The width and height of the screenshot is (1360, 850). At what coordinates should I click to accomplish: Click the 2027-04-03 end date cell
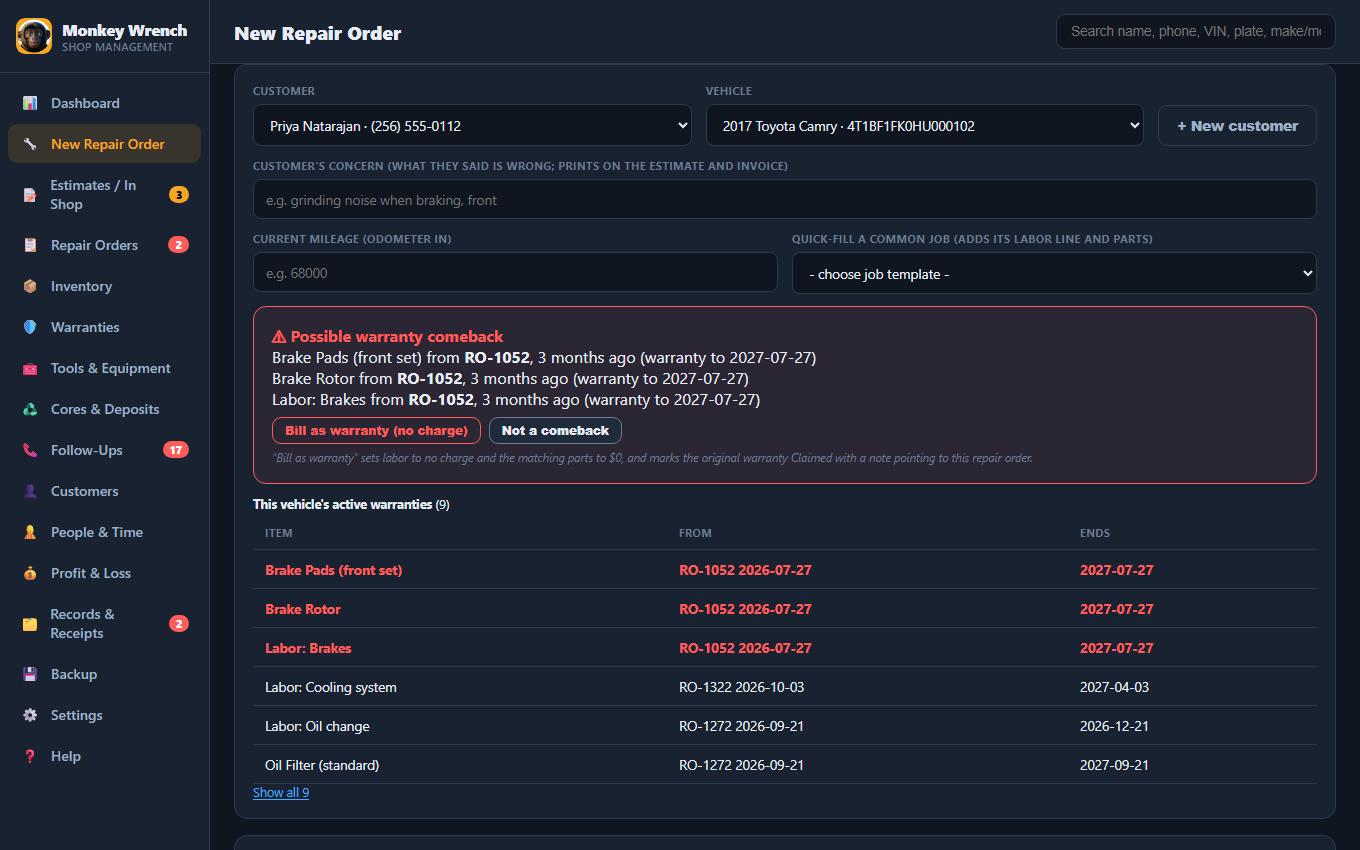[1114, 687]
